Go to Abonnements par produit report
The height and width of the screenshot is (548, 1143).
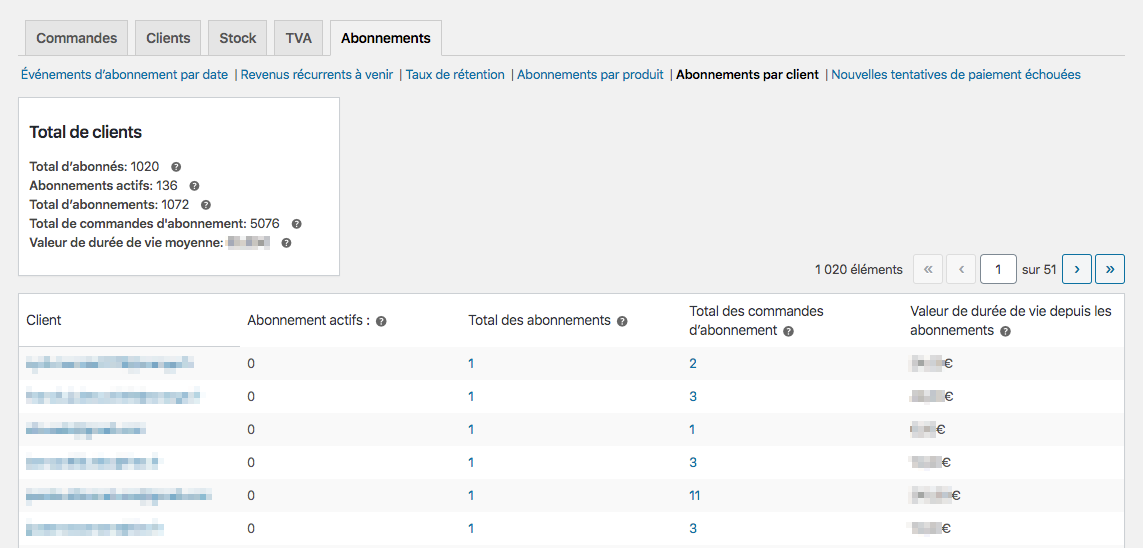(590, 74)
